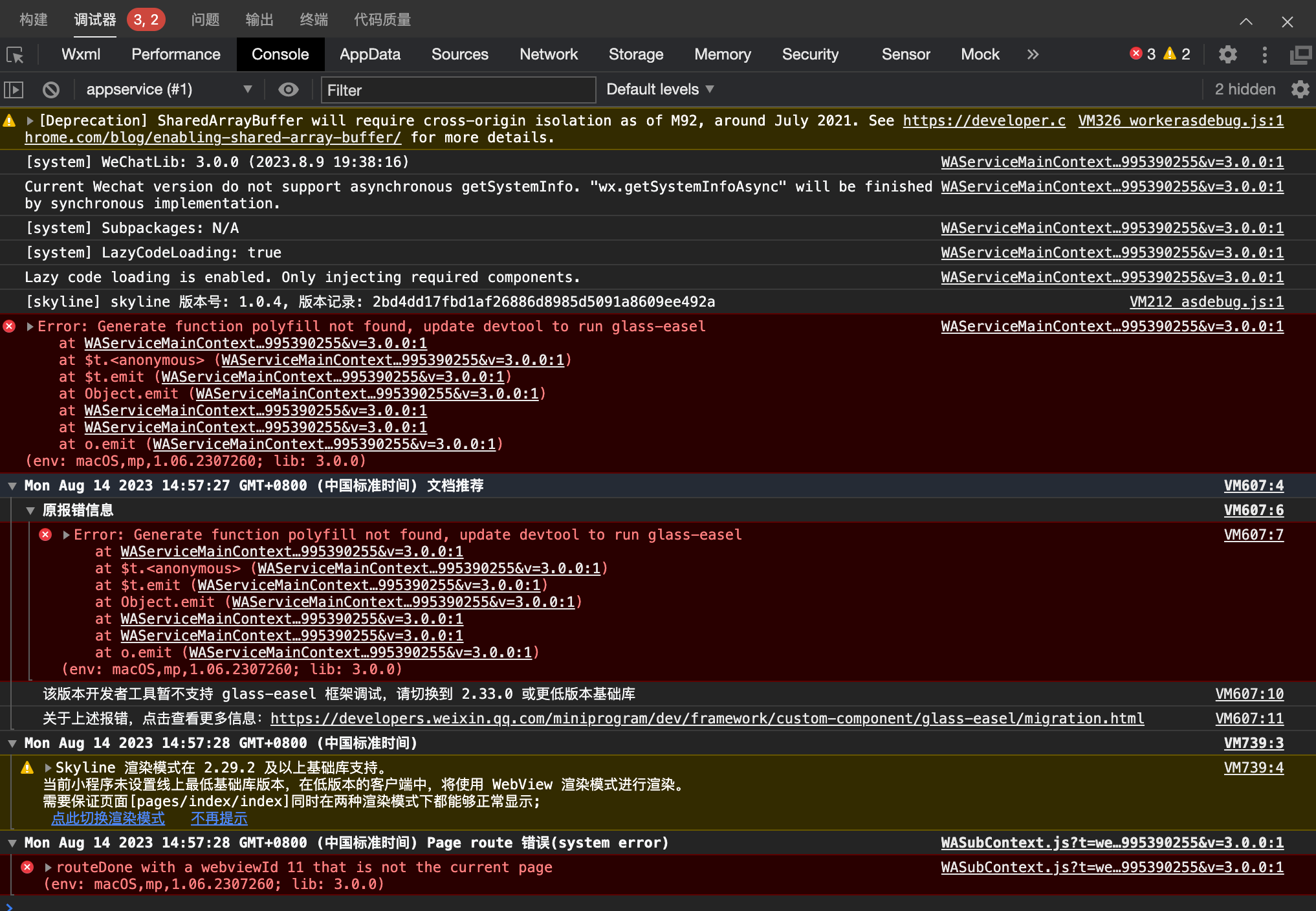Click the undock panel window icon

pos(1300,55)
